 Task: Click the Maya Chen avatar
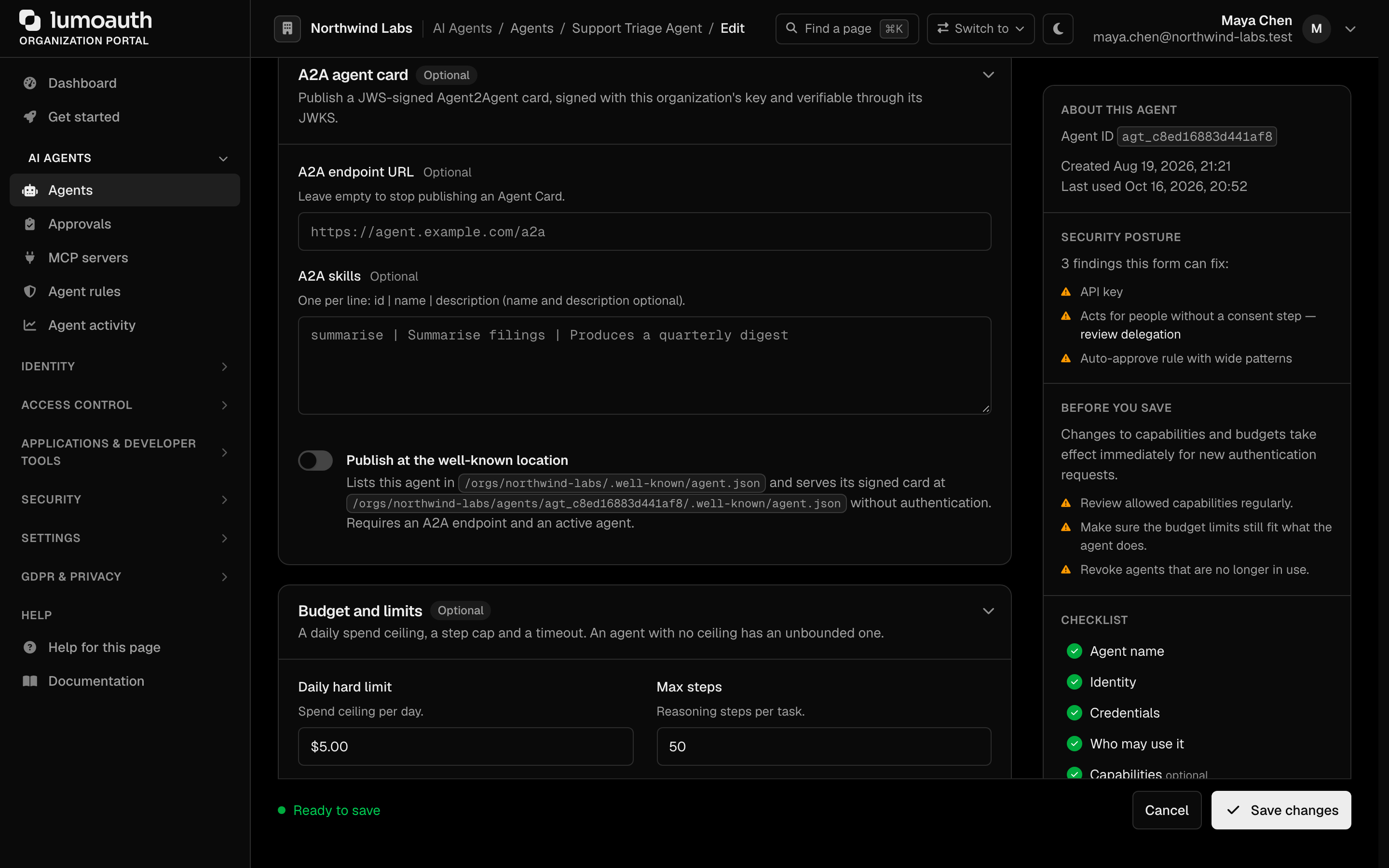click(1316, 28)
